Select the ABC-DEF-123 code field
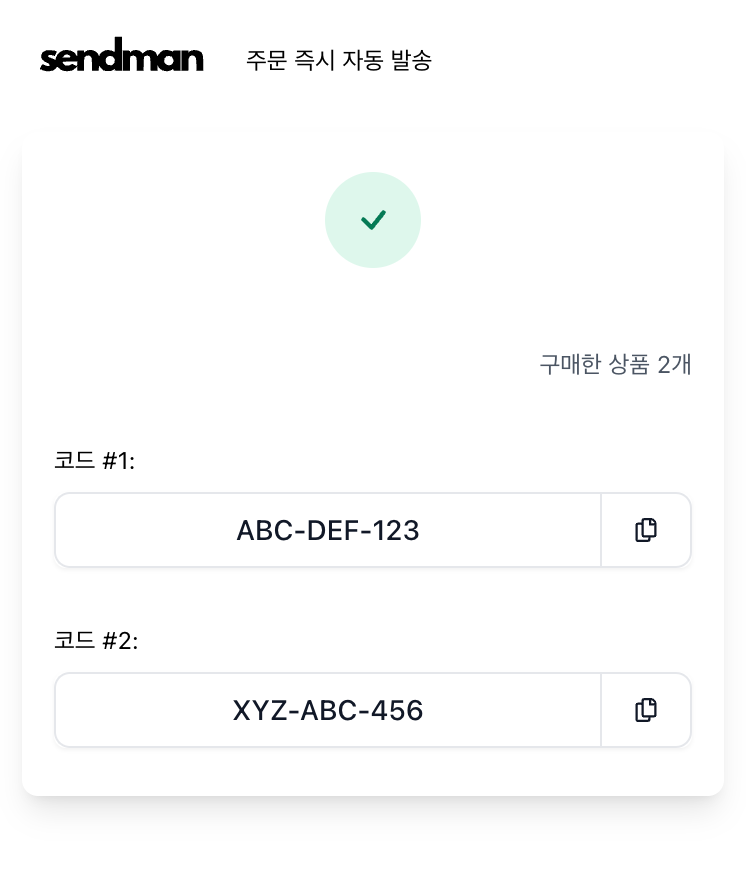The image size is (746, 880). [328, 530]
